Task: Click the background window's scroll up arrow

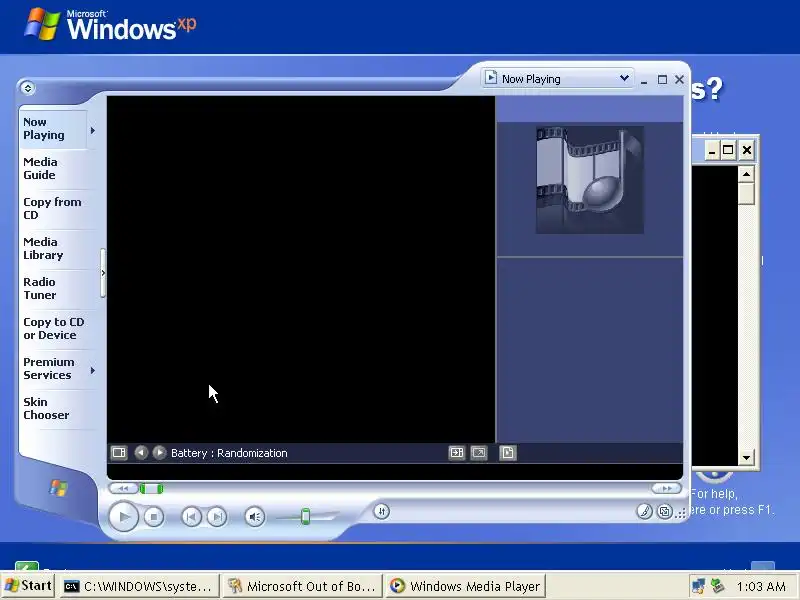Action: coord(746,174)
